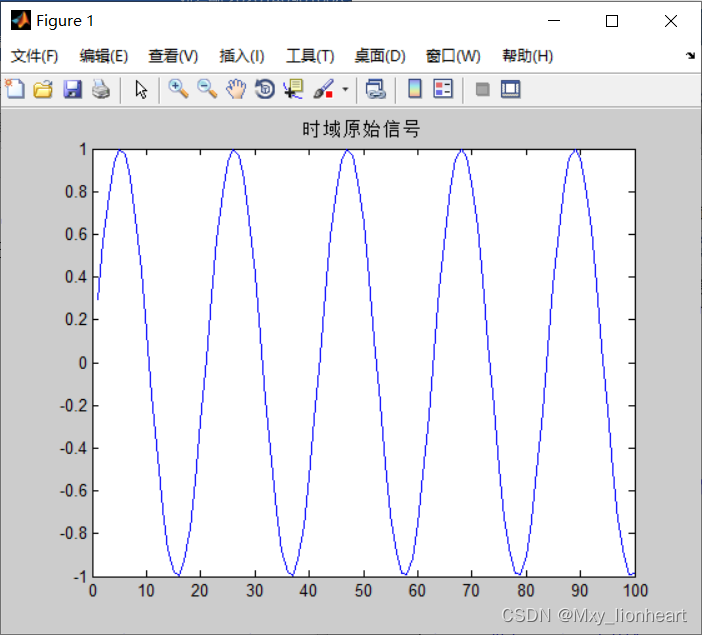Viewport: 702px width, 635px height.
Task: Activate the Zoom Out magnifier tool
Action: [207, 89]
